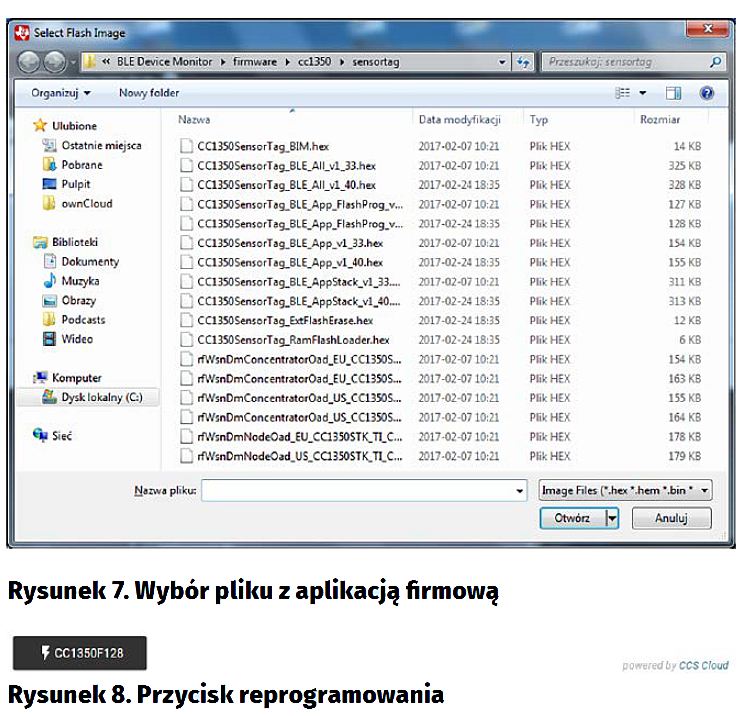Click the Nowy folder toolbar button

(x=149, y=93)
